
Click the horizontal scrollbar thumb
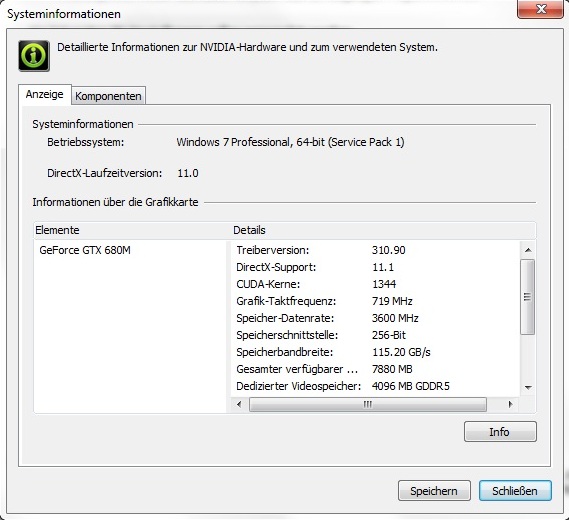click(x=368, y=404)
